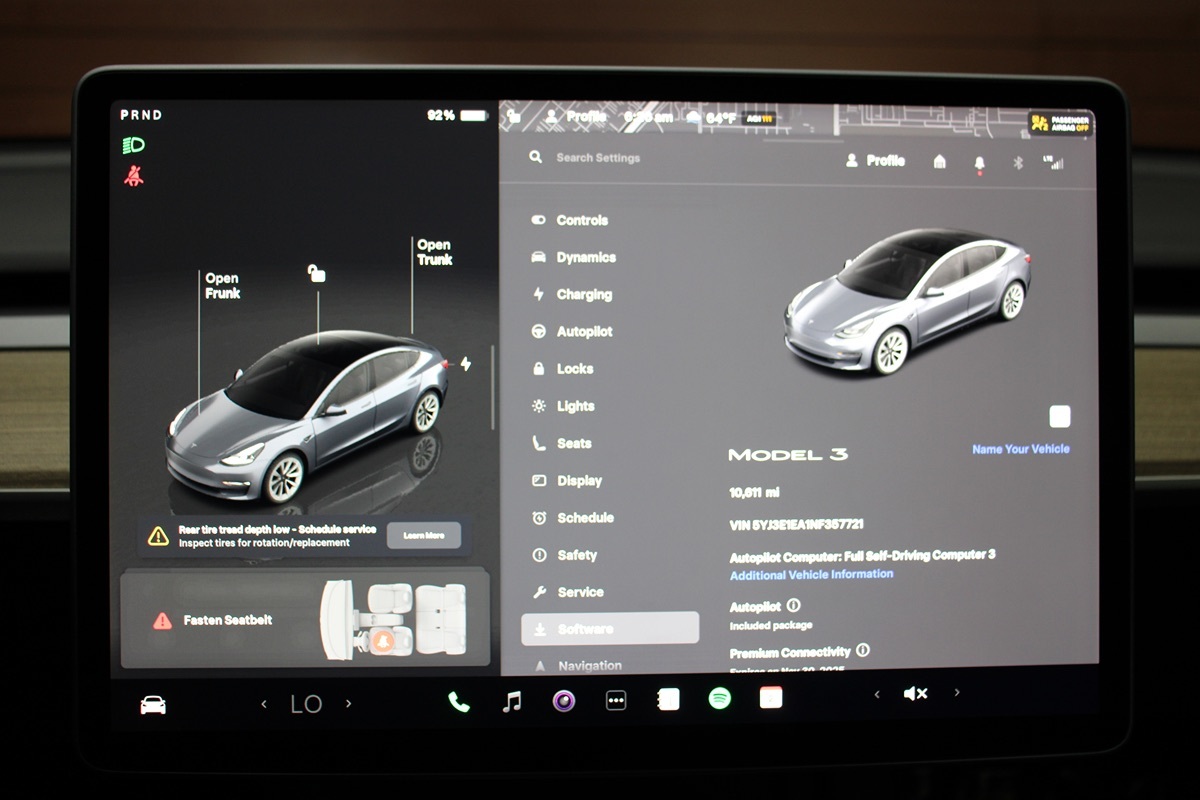Open the music player icon

512,701
